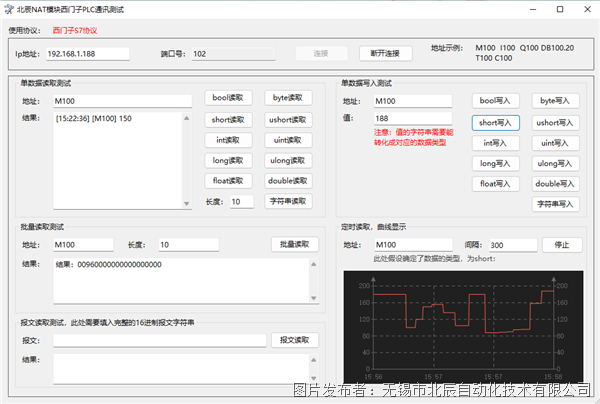Screen dimensions: 600x404
Task: Click the empty 报文 message input box
Action: tap(160, 339)
